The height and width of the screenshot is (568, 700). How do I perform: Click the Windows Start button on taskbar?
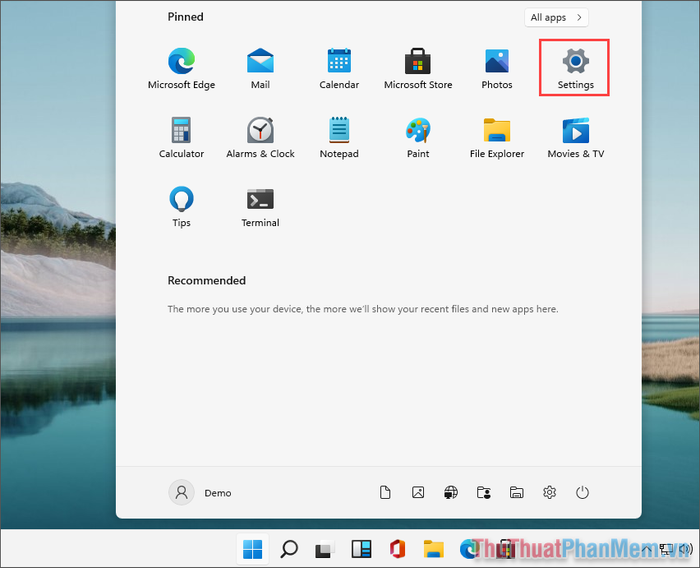(253, 549)
